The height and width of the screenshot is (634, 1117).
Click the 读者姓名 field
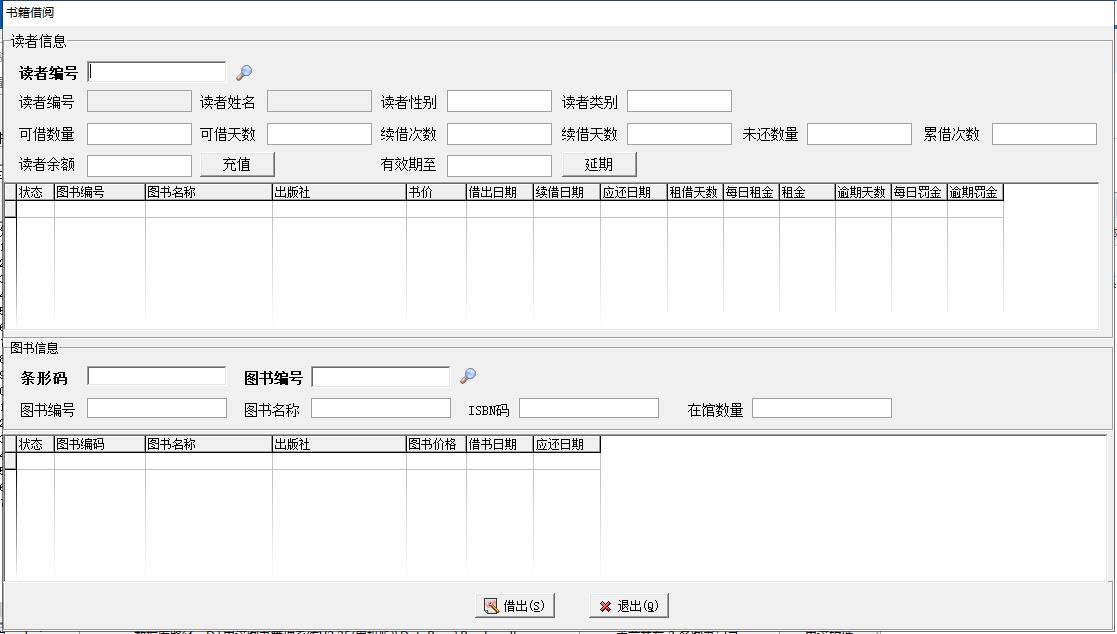(x=319, y=101)
